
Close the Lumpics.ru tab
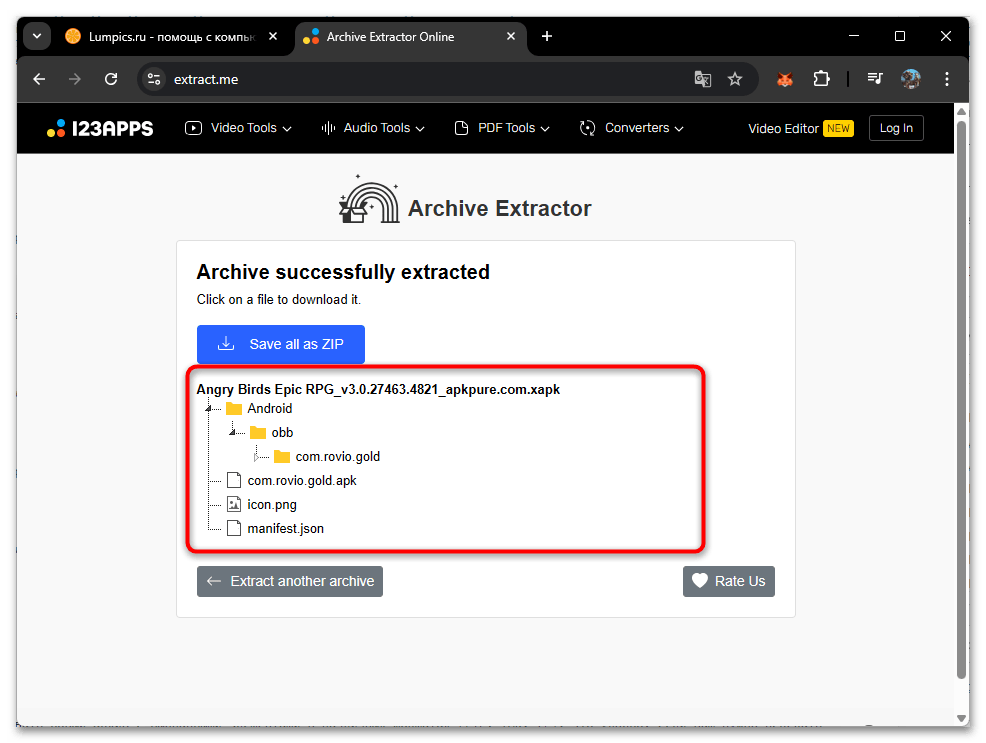click(273, 36)
